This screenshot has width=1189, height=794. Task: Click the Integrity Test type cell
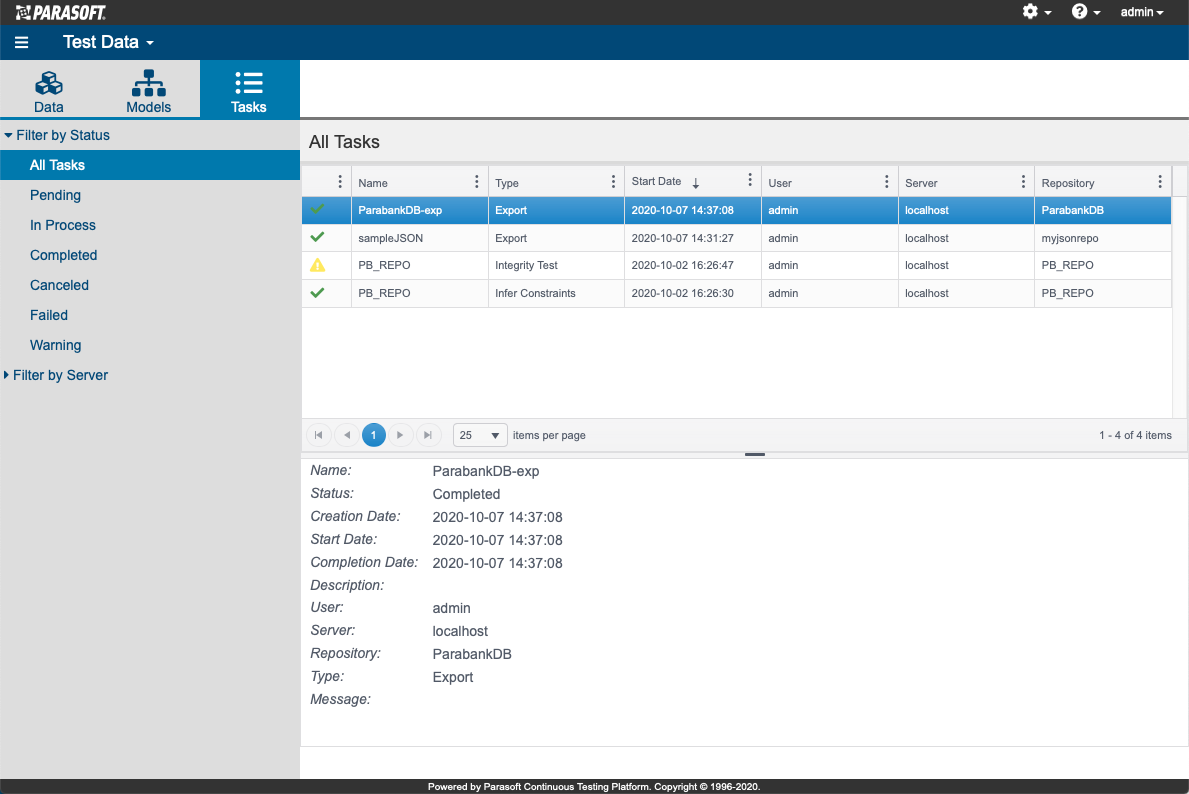pos(557,265)
